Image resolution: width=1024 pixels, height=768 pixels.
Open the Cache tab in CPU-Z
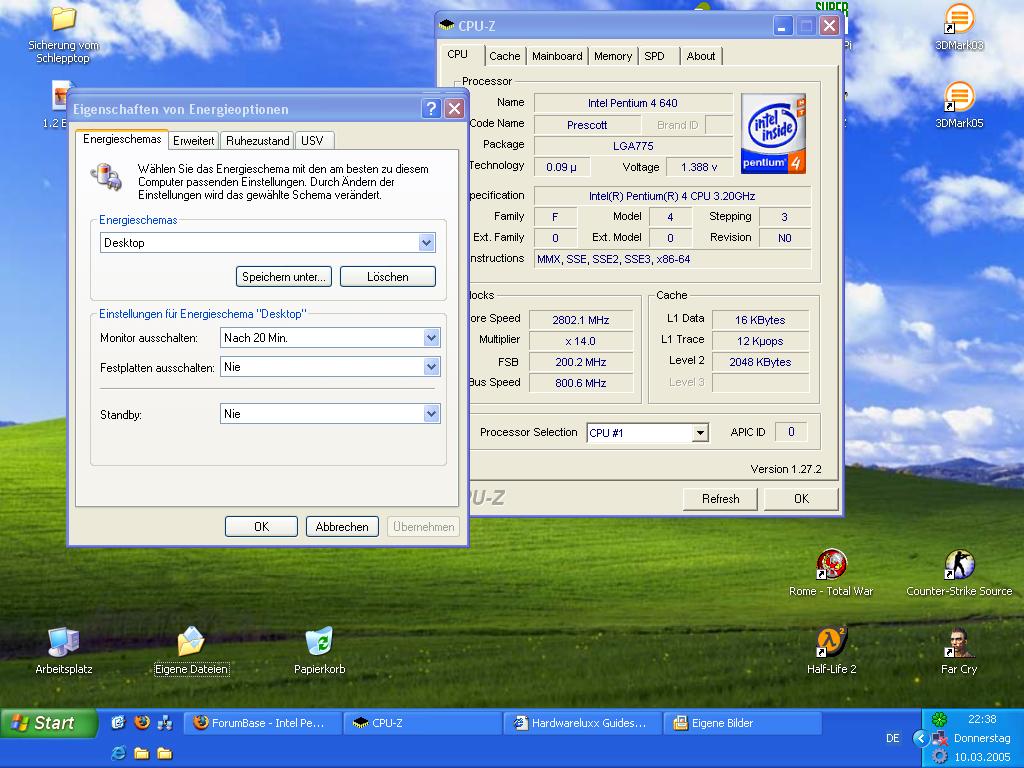(x=505, y=56)
